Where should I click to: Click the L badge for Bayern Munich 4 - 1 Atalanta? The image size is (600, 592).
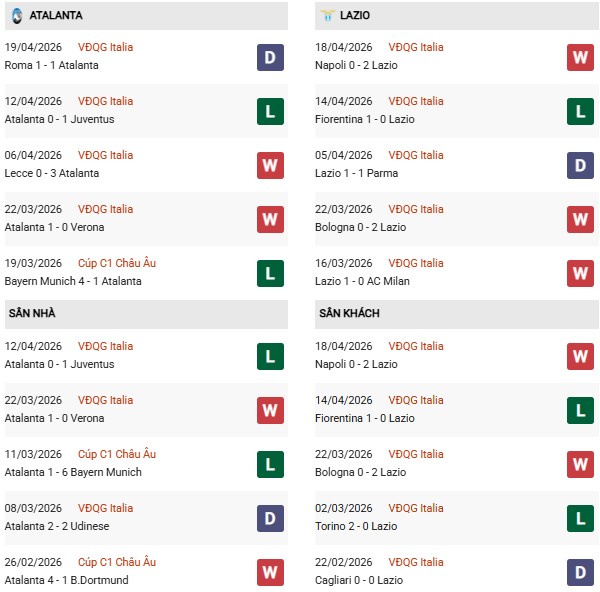270,273
